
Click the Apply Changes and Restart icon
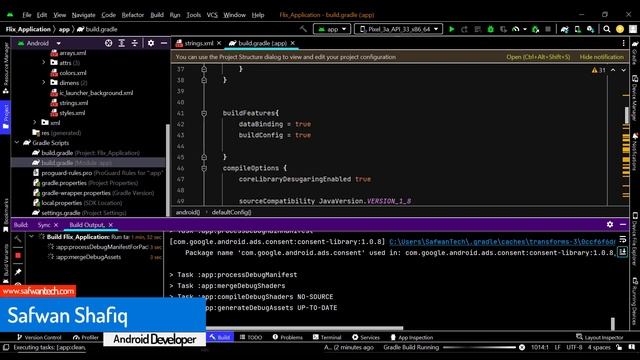[464, 29]
